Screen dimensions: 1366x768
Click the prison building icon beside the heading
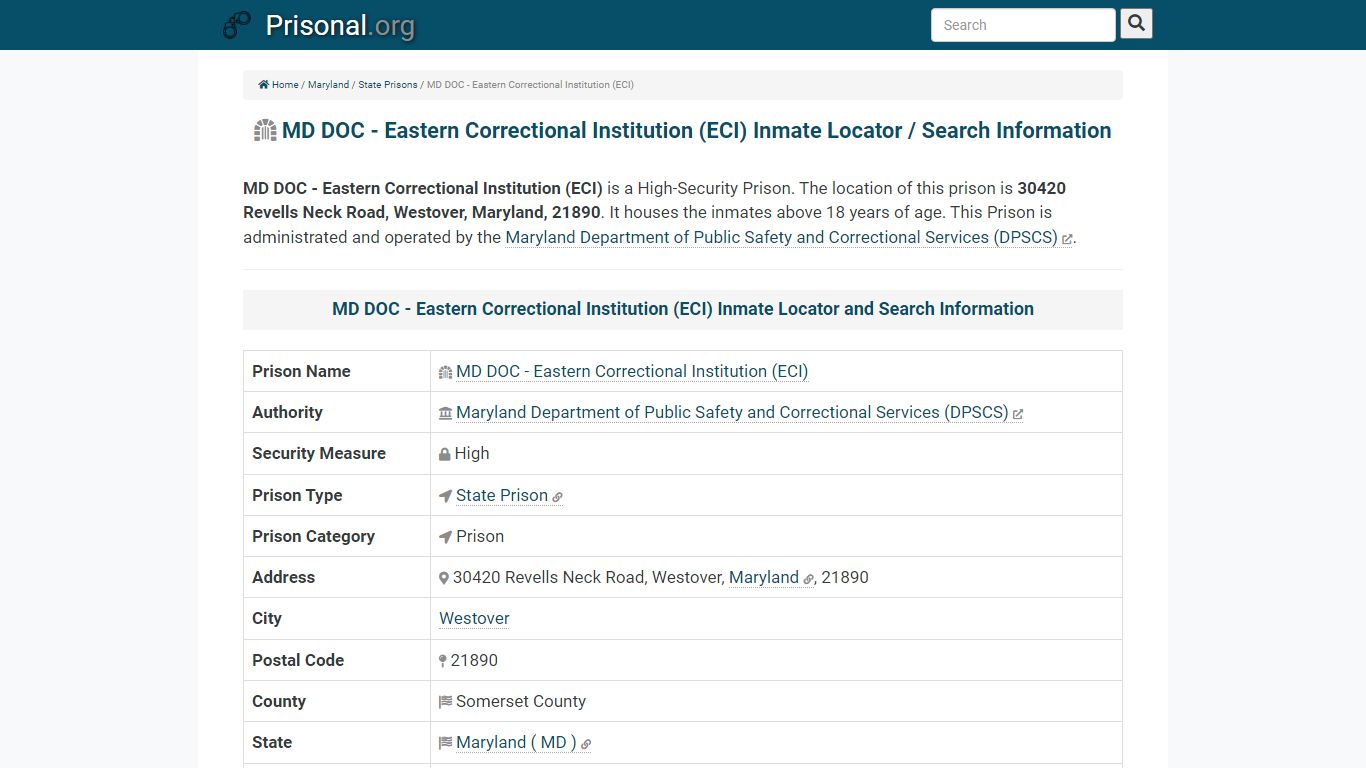tap(265, 130)
